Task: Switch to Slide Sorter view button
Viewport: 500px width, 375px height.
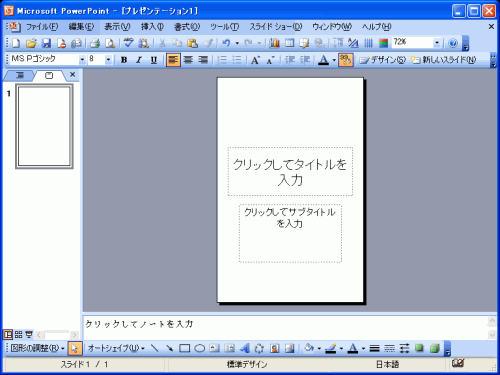Action: (19, 334)
